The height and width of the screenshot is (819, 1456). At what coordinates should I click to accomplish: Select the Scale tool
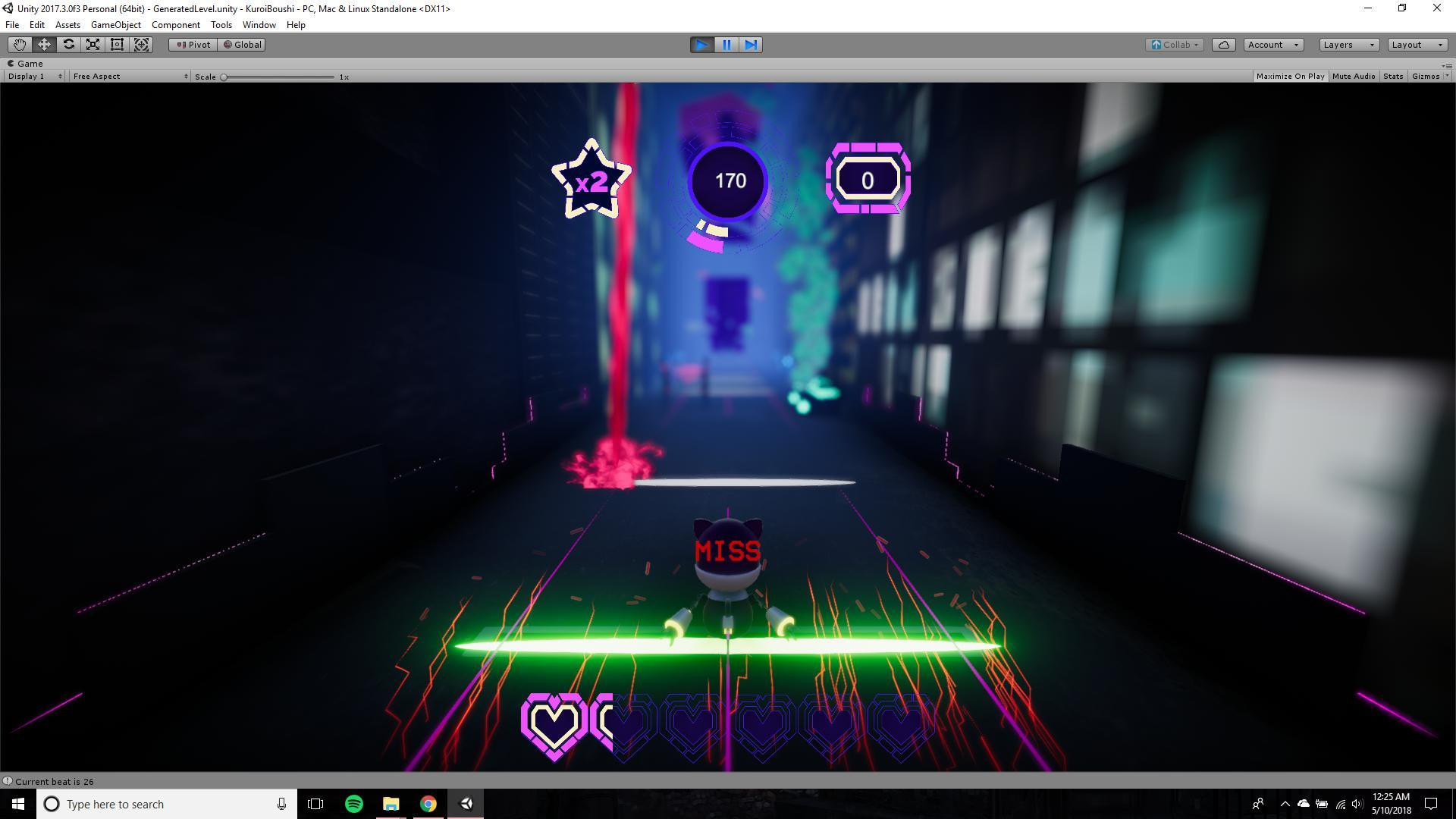[93, 45]
